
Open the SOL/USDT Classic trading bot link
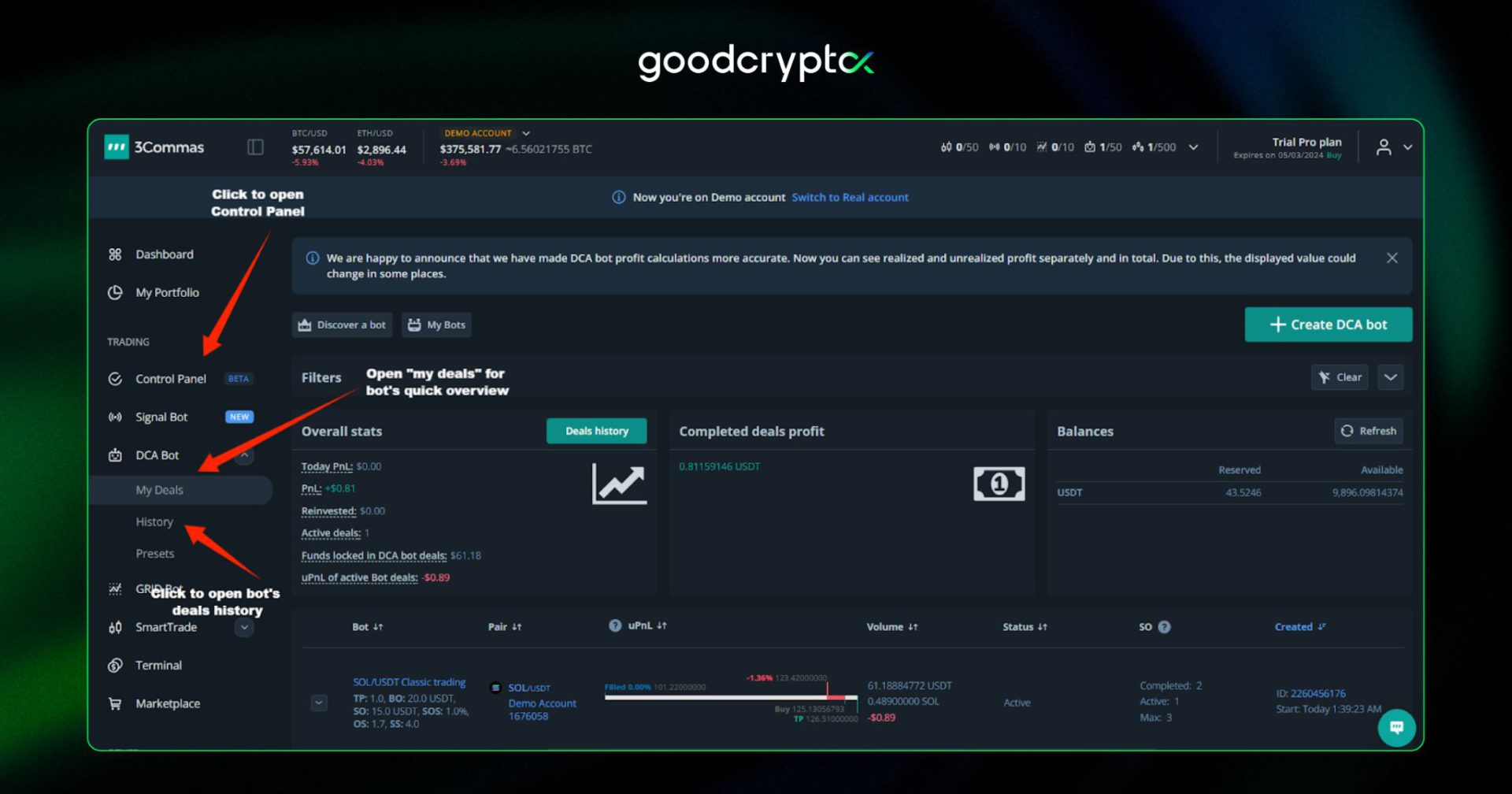tap(409, 682)
